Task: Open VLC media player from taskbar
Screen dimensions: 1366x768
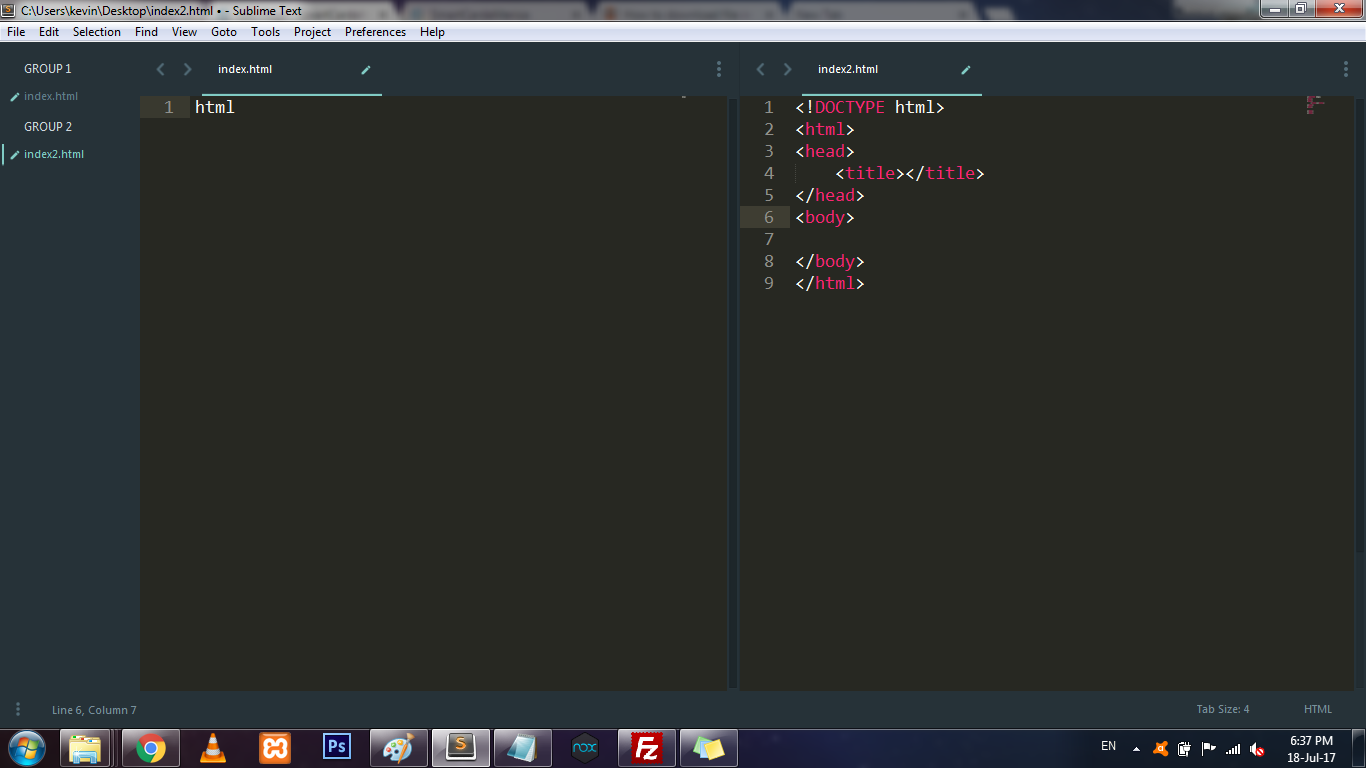Action: click(x=212, y=748)
